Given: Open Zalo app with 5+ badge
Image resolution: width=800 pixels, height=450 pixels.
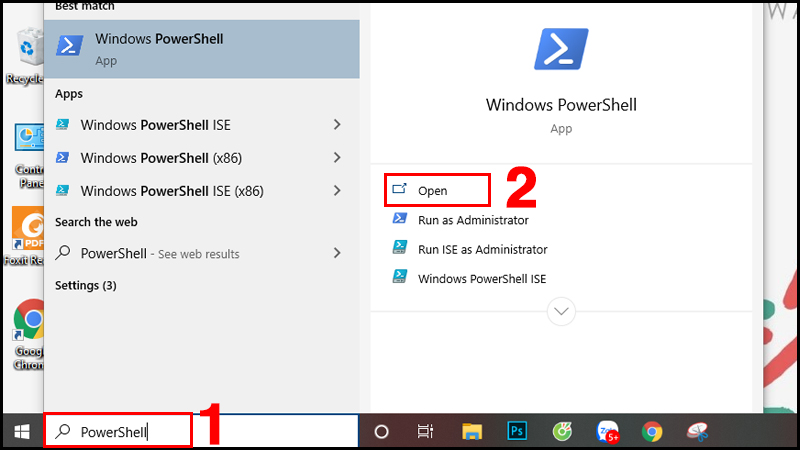Looking at the screenshot, I should (608, 432).
